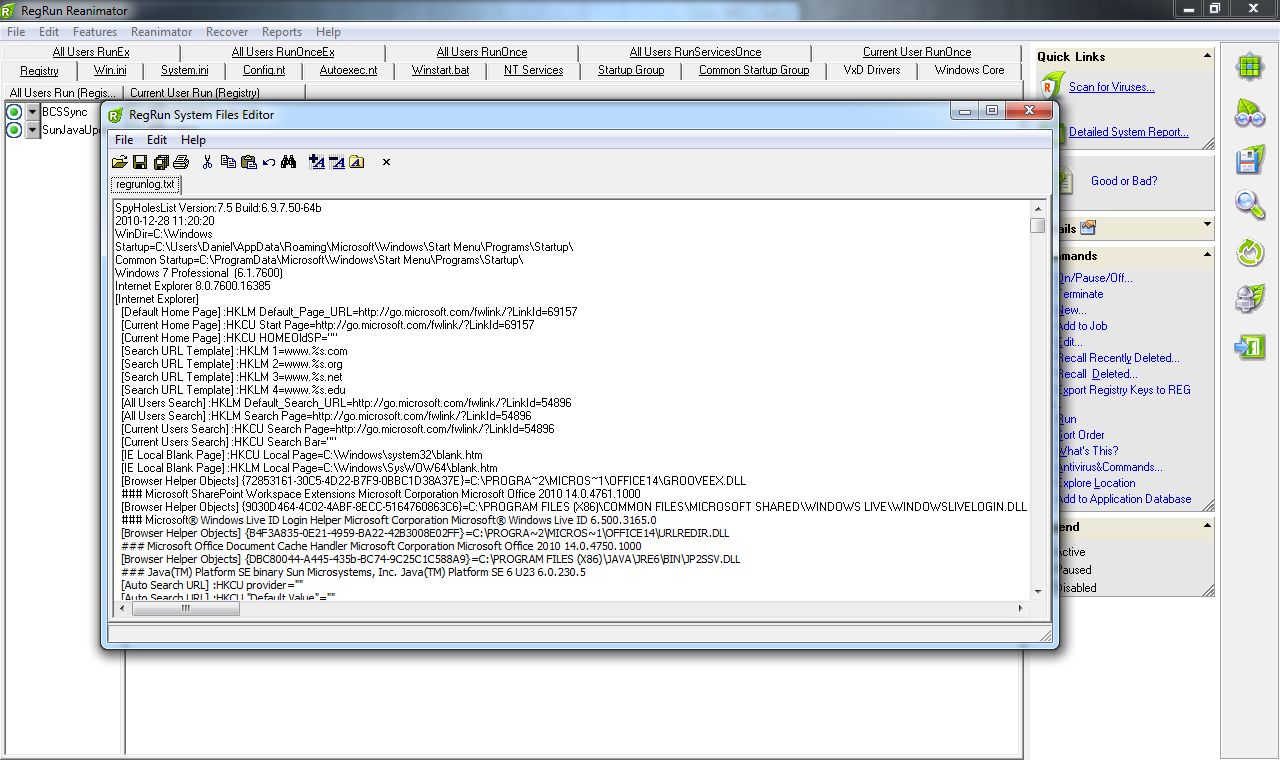This screenshot has height=760, width=1280.
Task: Click the decrease font size icon
Action: coord(337,162)
